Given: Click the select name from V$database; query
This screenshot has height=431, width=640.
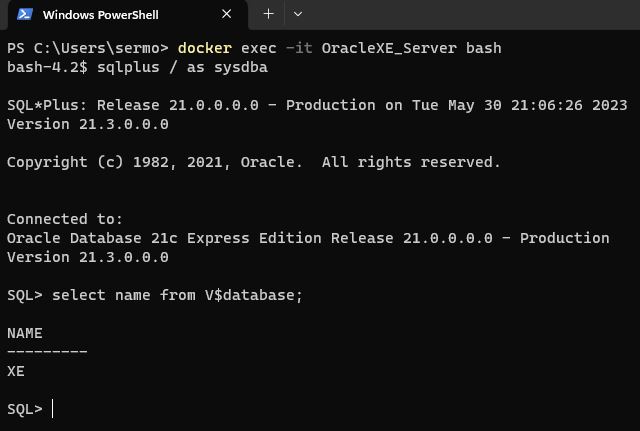Looking at the screenshot, I should click(177, 295).
